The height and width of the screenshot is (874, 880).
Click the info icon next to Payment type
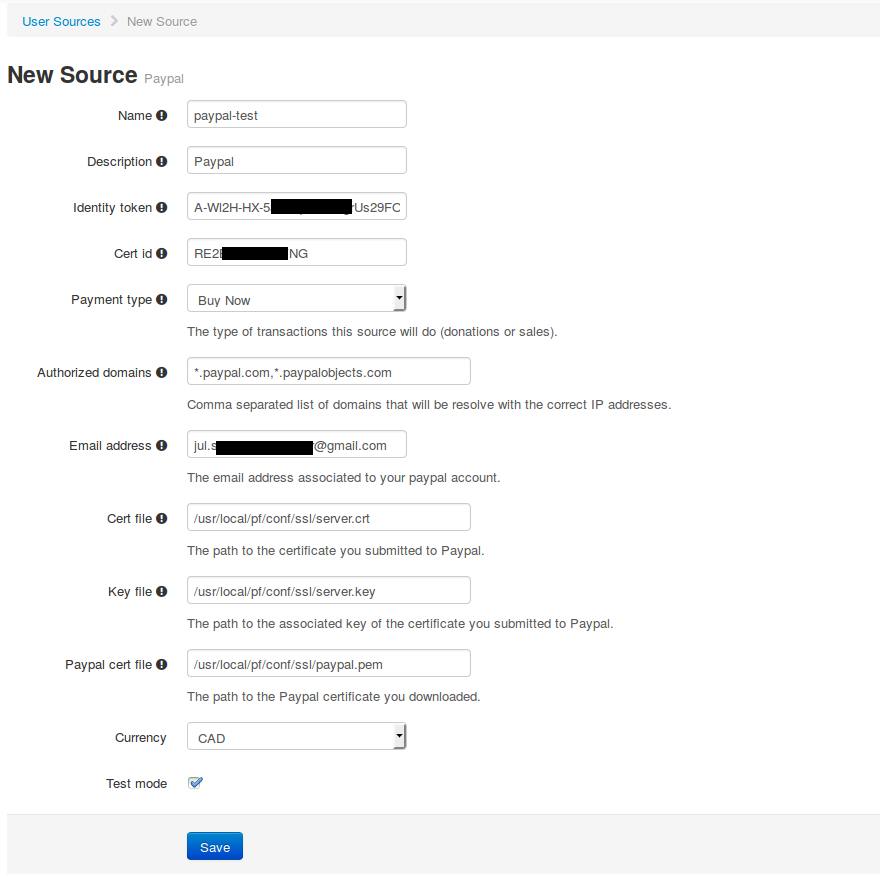[162, 299]
